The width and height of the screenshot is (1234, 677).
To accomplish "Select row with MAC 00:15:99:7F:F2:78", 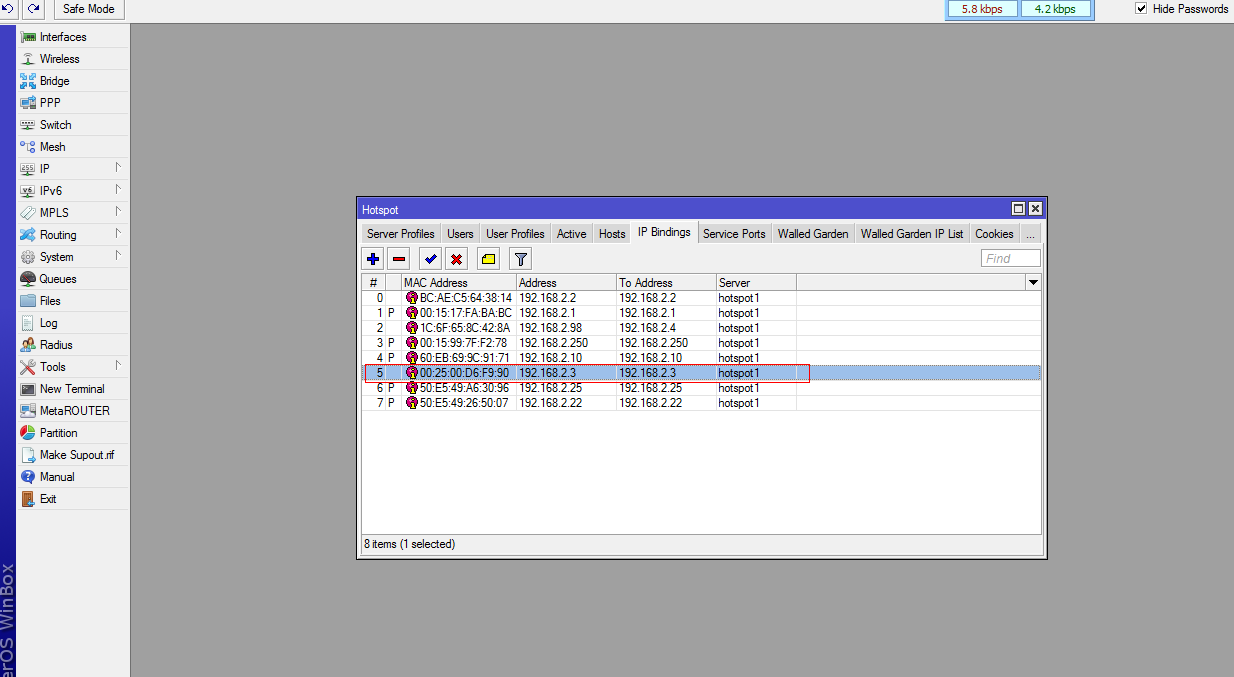I will pyautogui.click(x=702, y=343).
